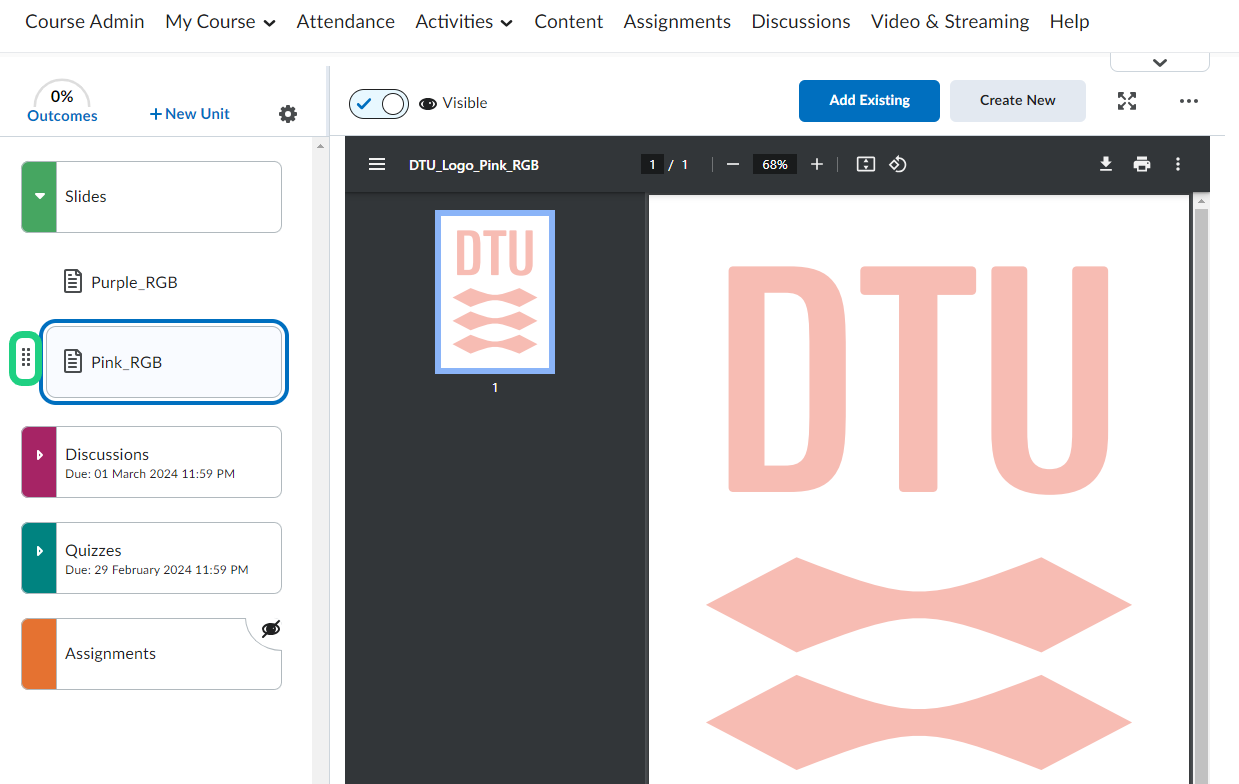This screenshot has height=784, width=1239.
Task: Enter fullscreen with the expand arrows icon
Action: pos(1127,101)
